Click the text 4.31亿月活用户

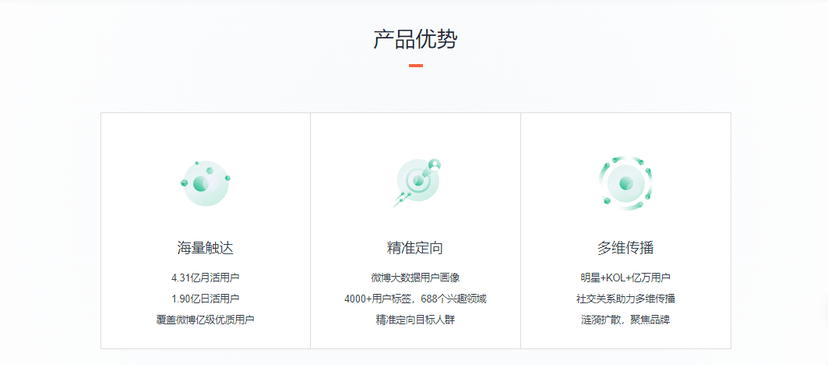tap(205, 277)
